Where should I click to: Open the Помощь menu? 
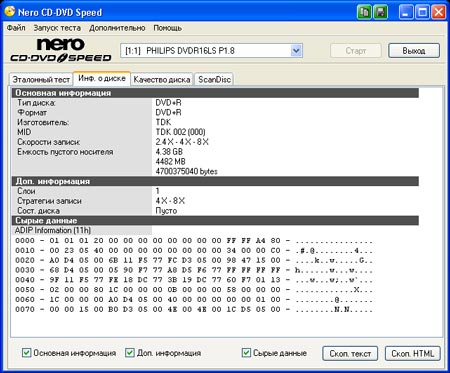tap(167, 28)
